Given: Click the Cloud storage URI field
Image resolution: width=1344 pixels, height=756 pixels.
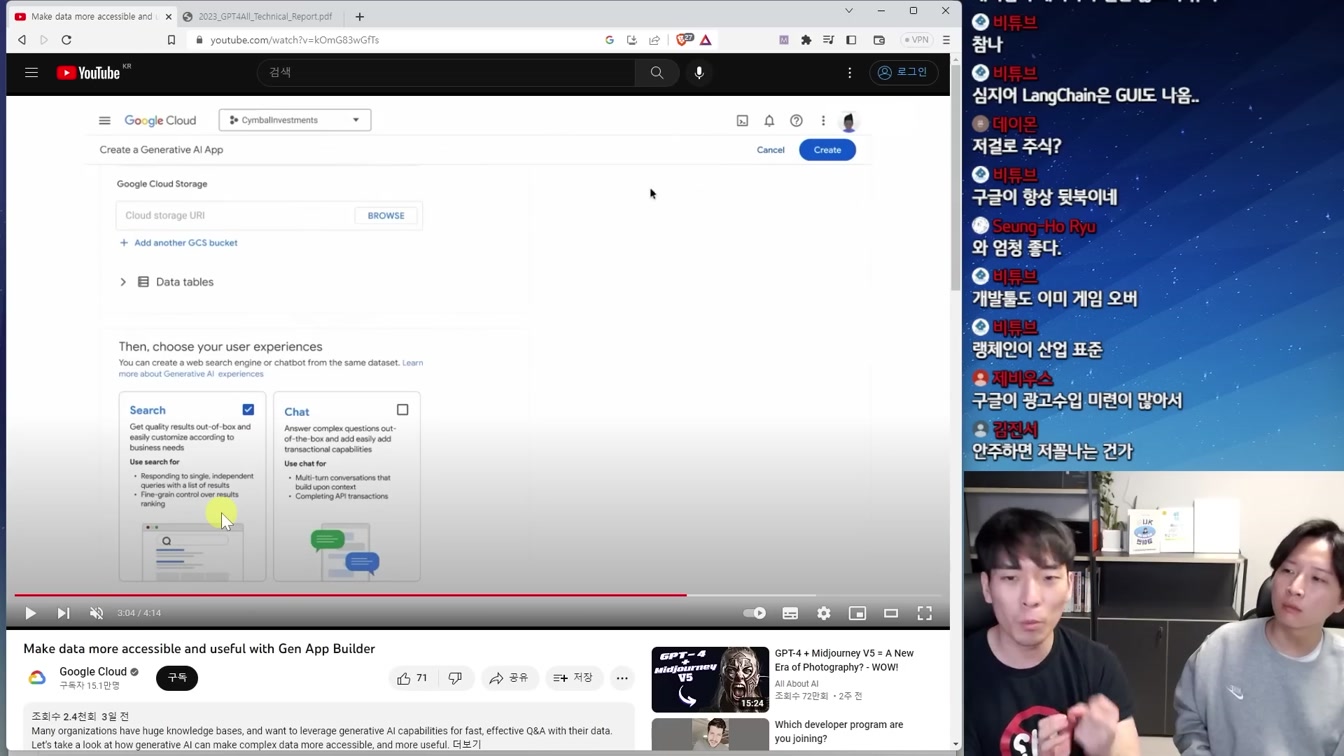Looking at the screenshot, I should coord(236,215).
